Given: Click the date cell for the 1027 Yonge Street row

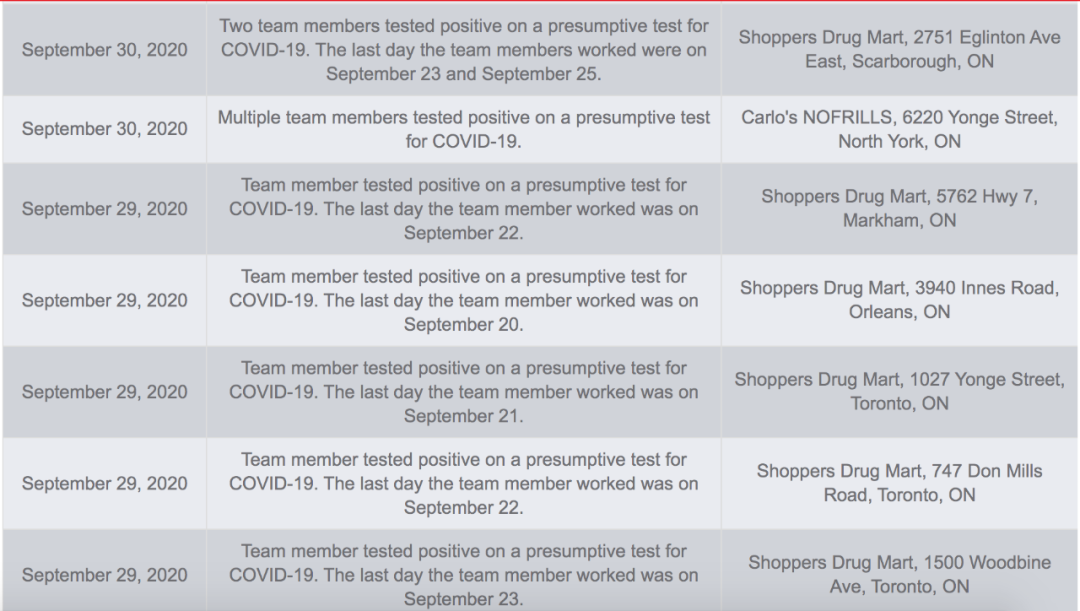Looking at the screenshot, I should tap(104, 392).
